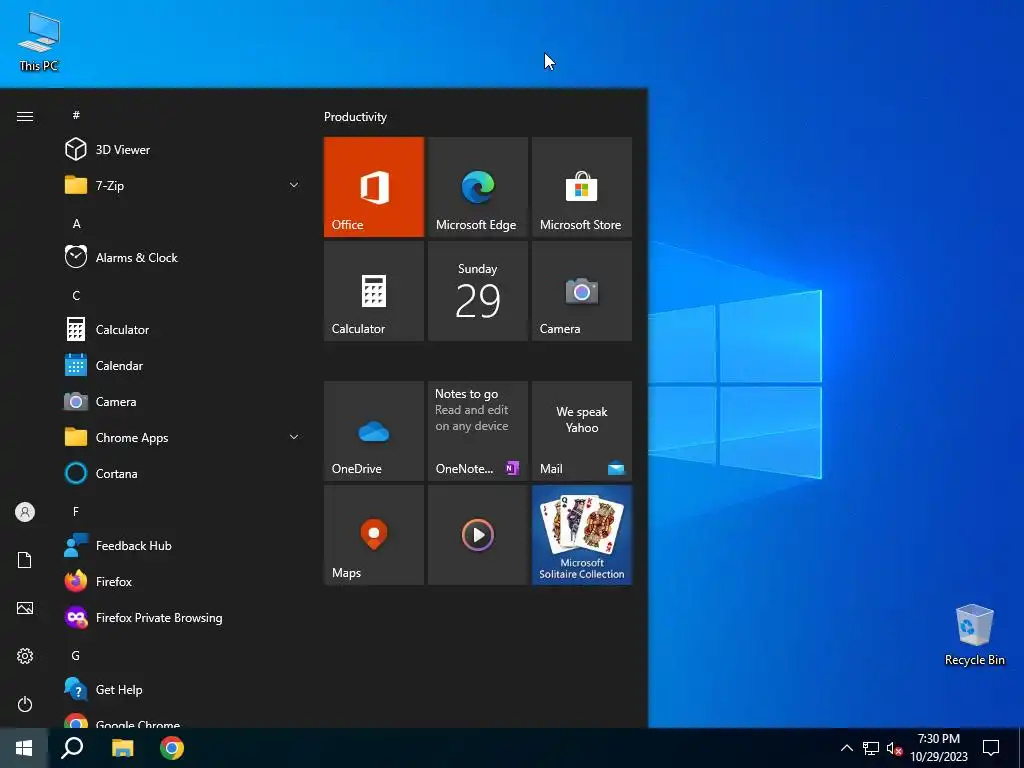
Task: Show hidden system tray icons
Action: click(x=846, y=748)
